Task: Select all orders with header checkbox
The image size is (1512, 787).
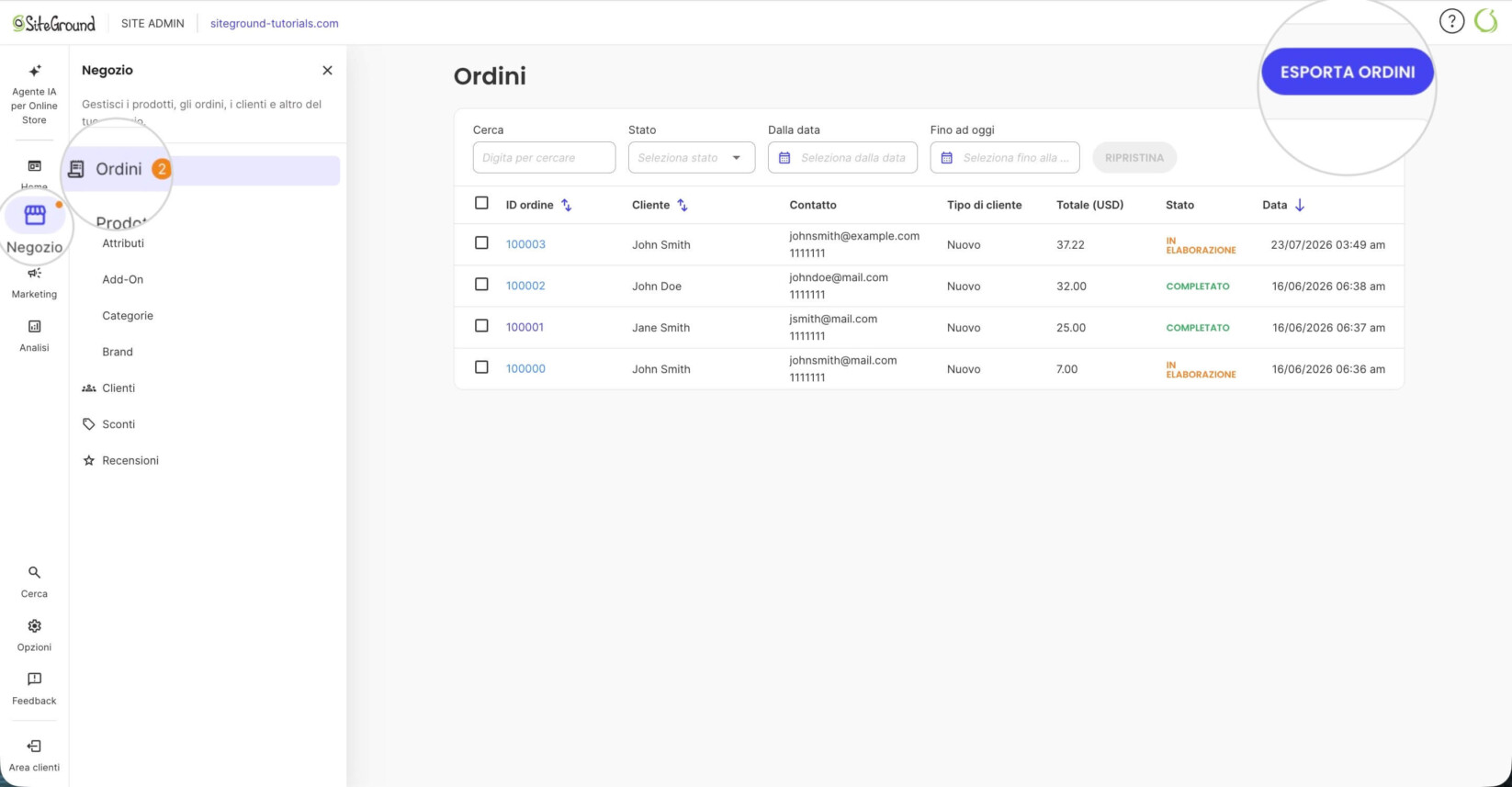Action: tap(481, 203)
